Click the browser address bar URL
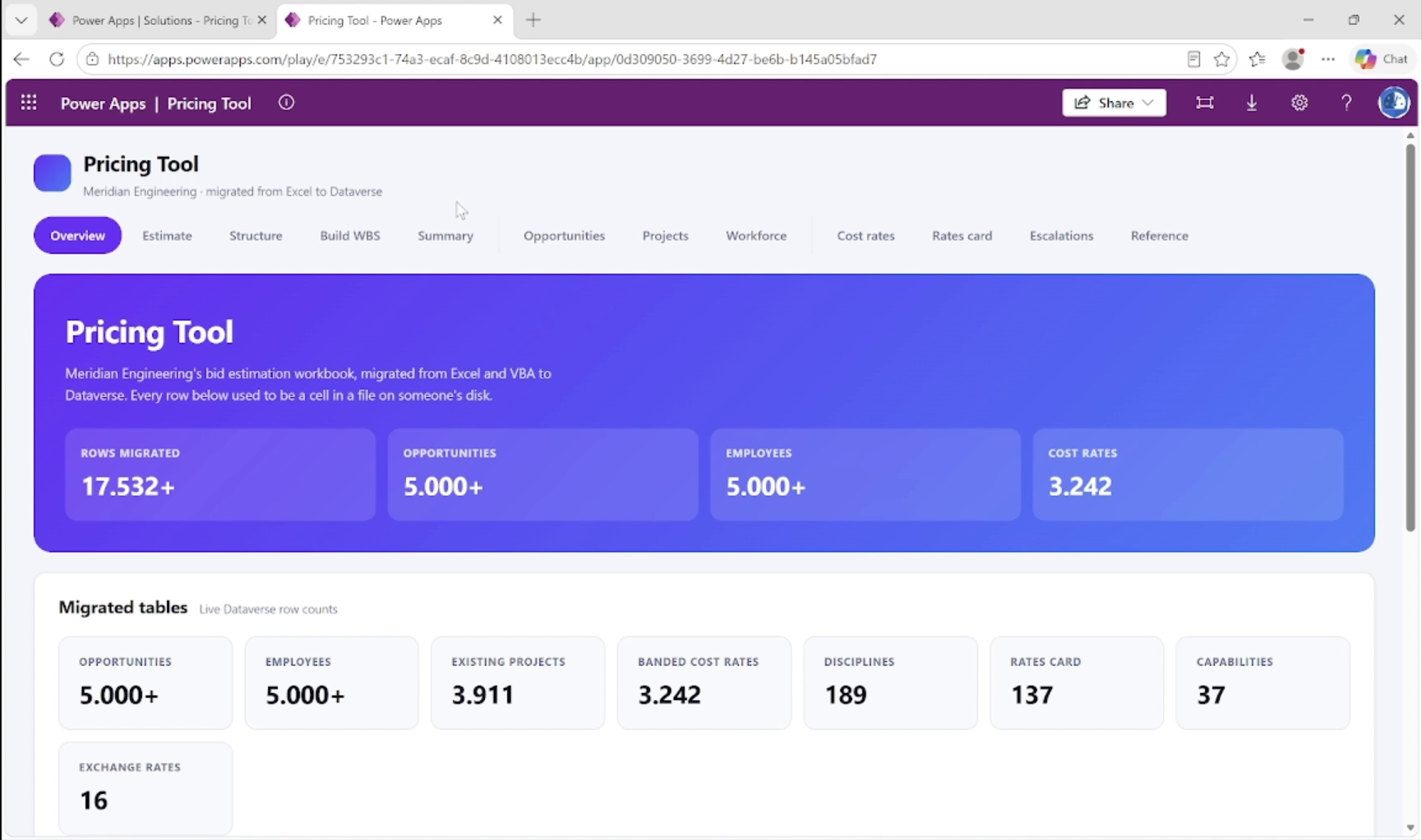Screen dimensions: 1422x840 [x=492, y=59]
